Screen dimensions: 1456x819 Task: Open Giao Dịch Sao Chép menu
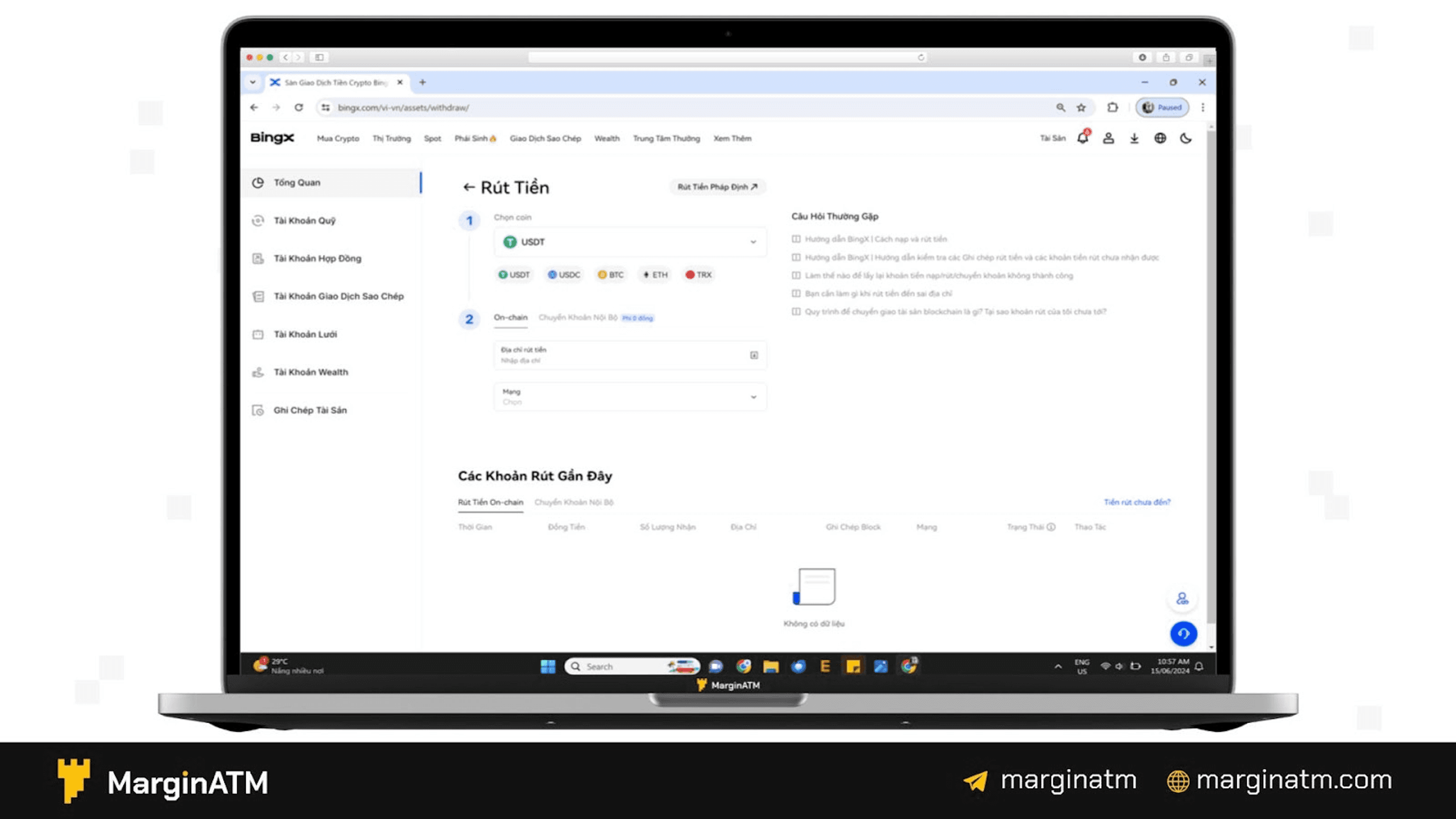[545, 138]
